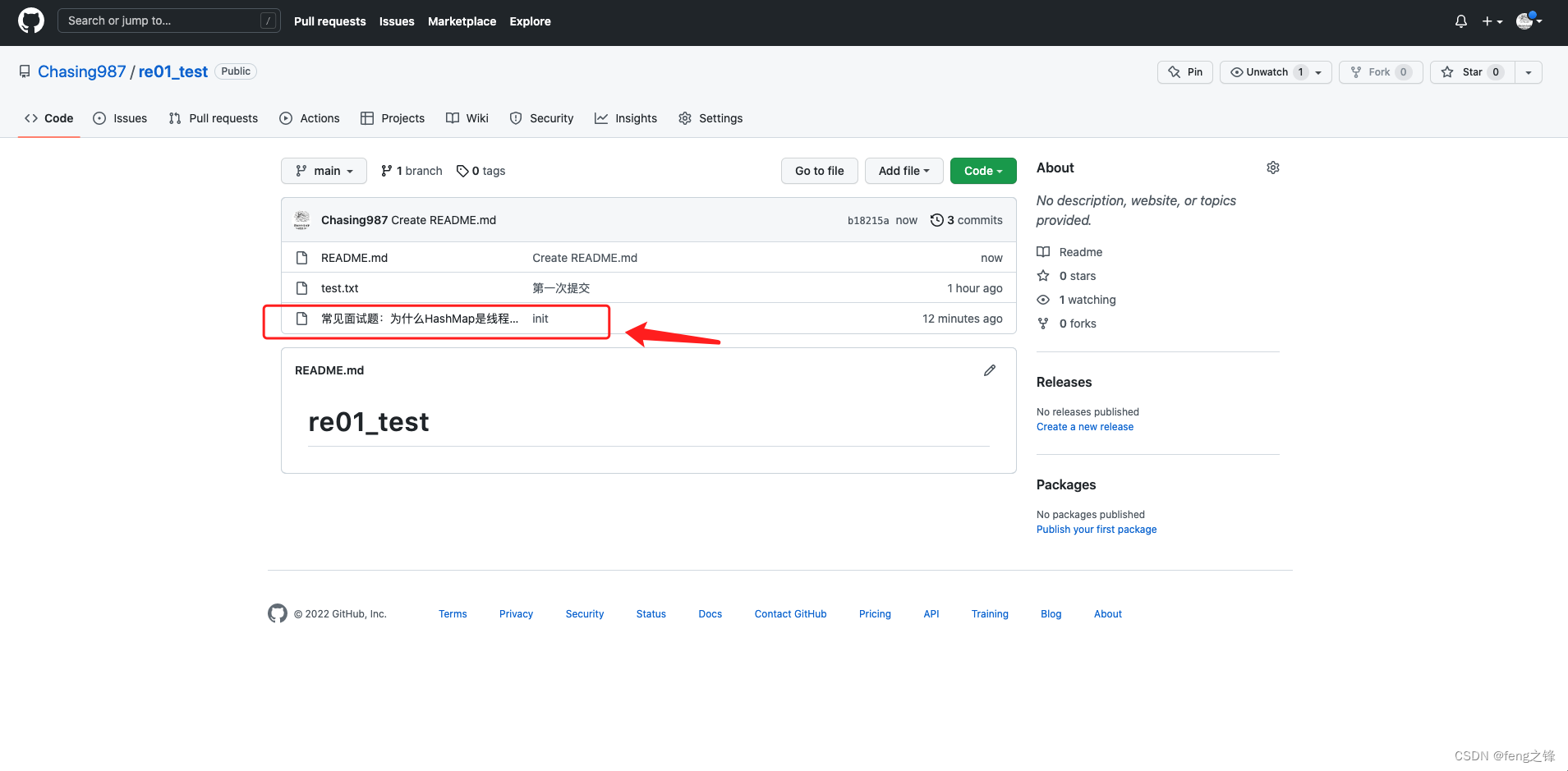Image resolution: width=1568 pixels, height=771 pixels.
Task: Switch to the repository Issues tab
Action: point(120,118)
